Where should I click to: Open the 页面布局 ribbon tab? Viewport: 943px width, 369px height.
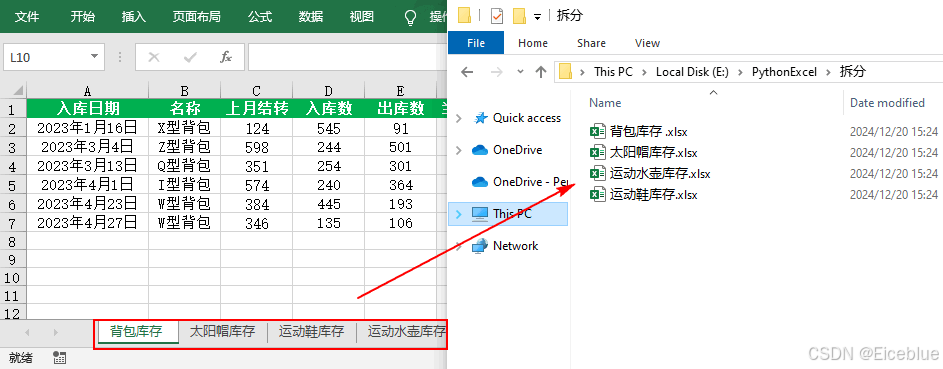197,17
